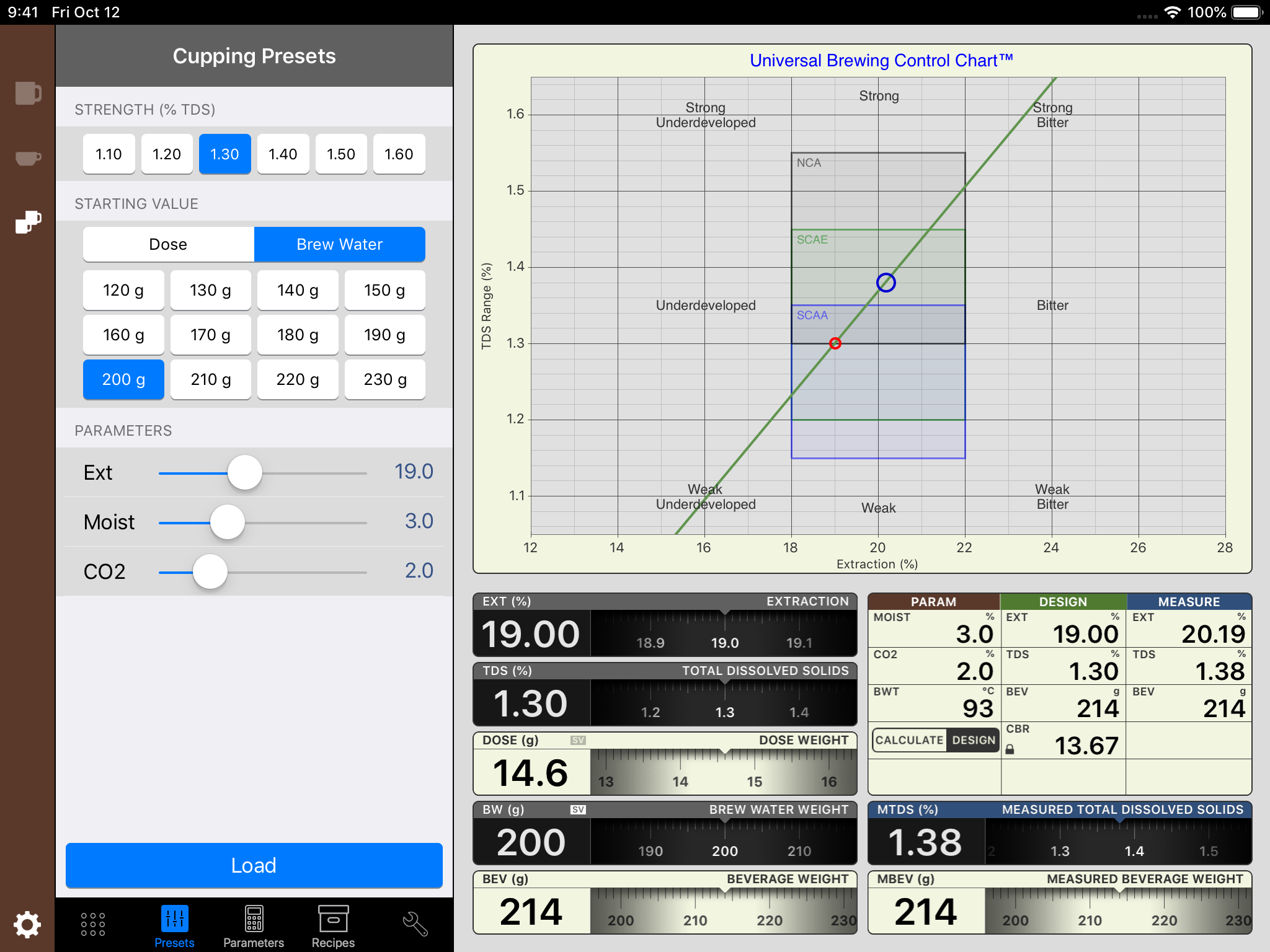1270x952 pixels.
Task: Pick the 230 g preset
Action: [384, 380]
